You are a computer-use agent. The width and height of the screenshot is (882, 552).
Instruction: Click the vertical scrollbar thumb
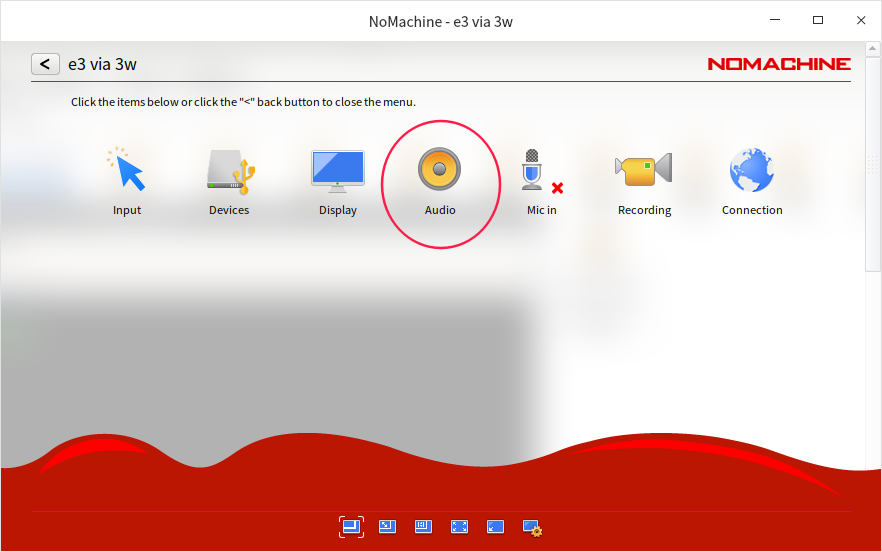[x=872, y=164]
